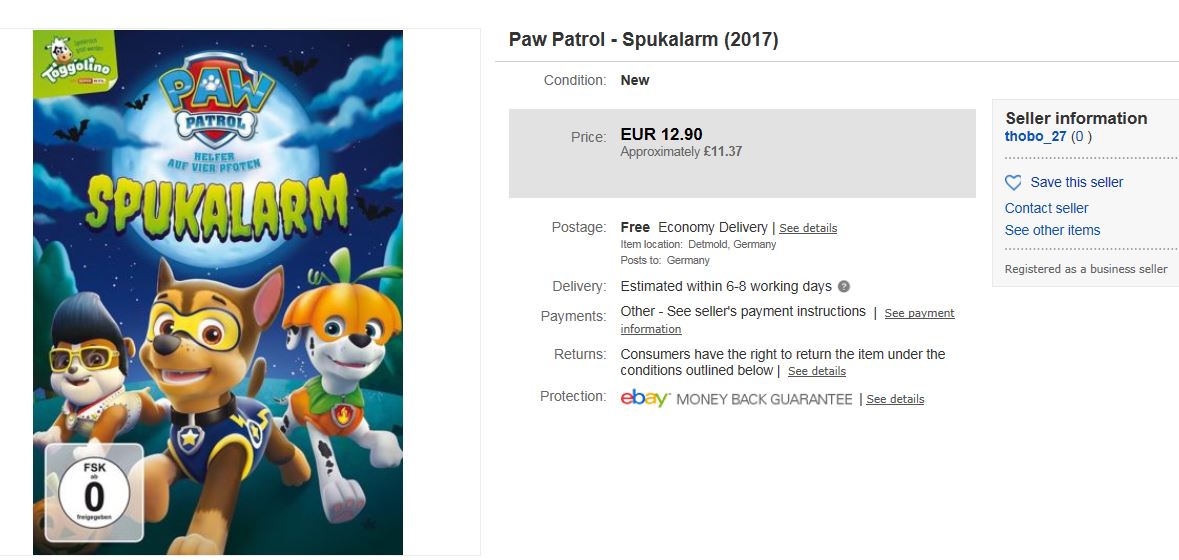Open seller profile thobo_27
This screenshot has width=1179, height=560.
(1035, 137)
